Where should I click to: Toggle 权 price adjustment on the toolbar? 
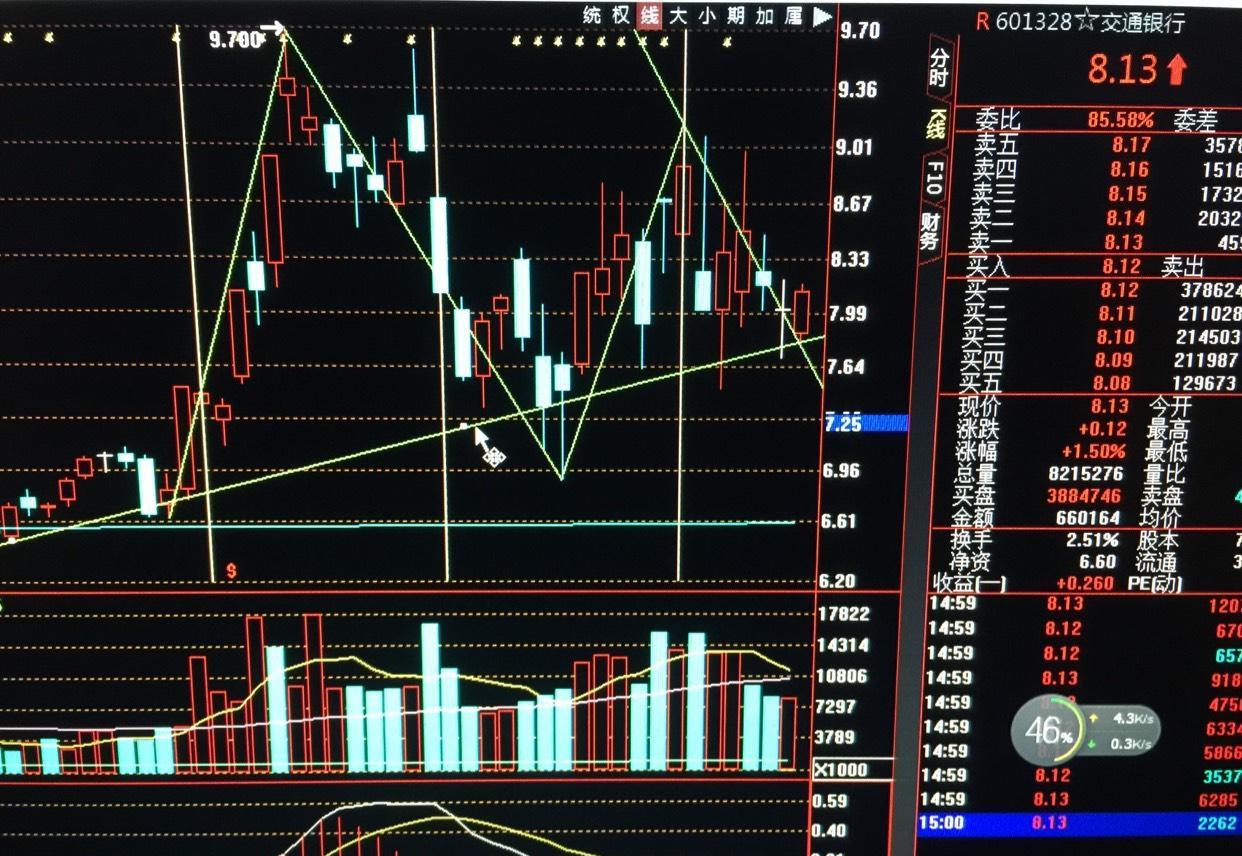click(x=622, y=17)
